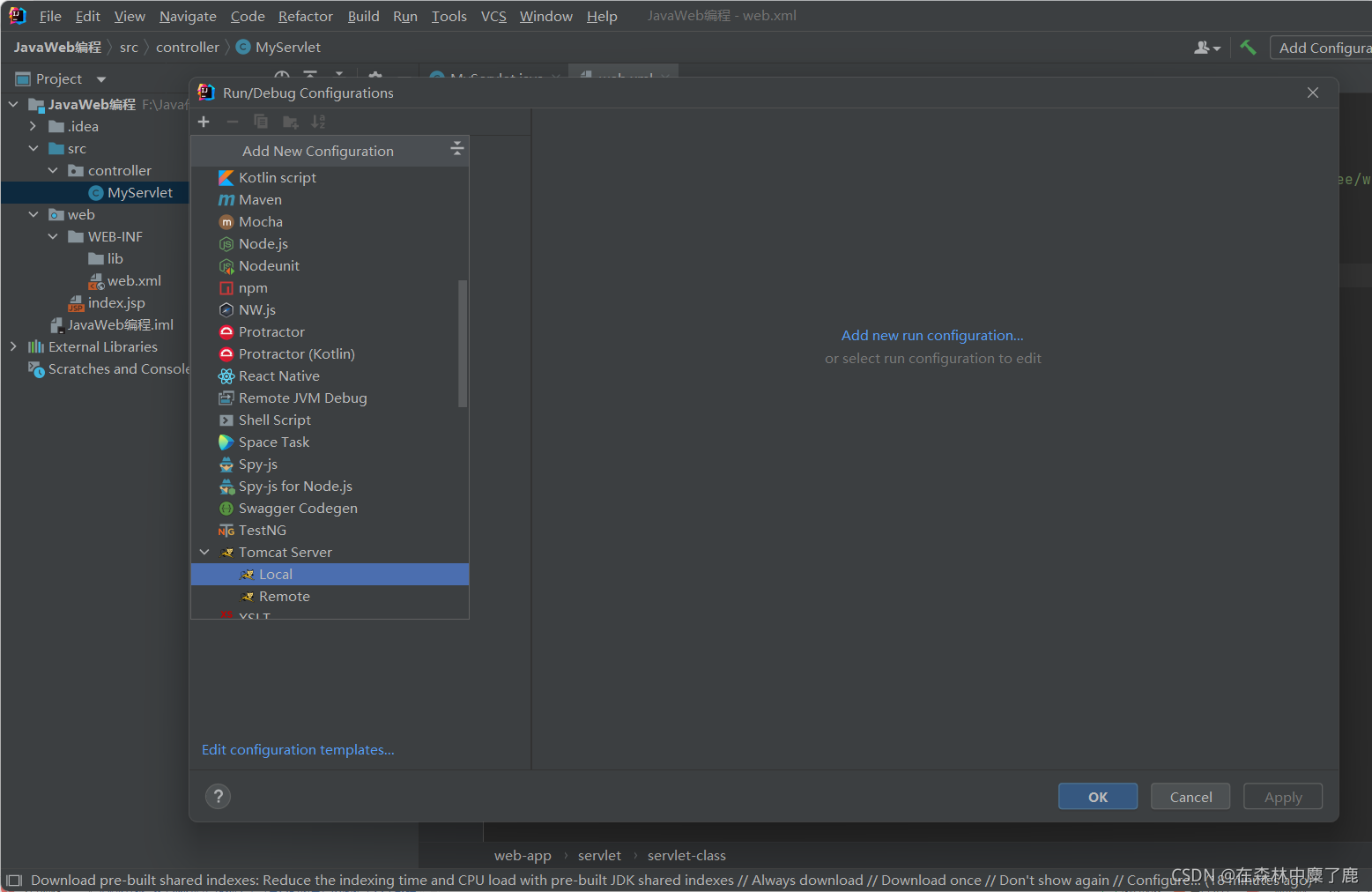Collapse the src folder
1372x892 pixels.
coord(33,148)
